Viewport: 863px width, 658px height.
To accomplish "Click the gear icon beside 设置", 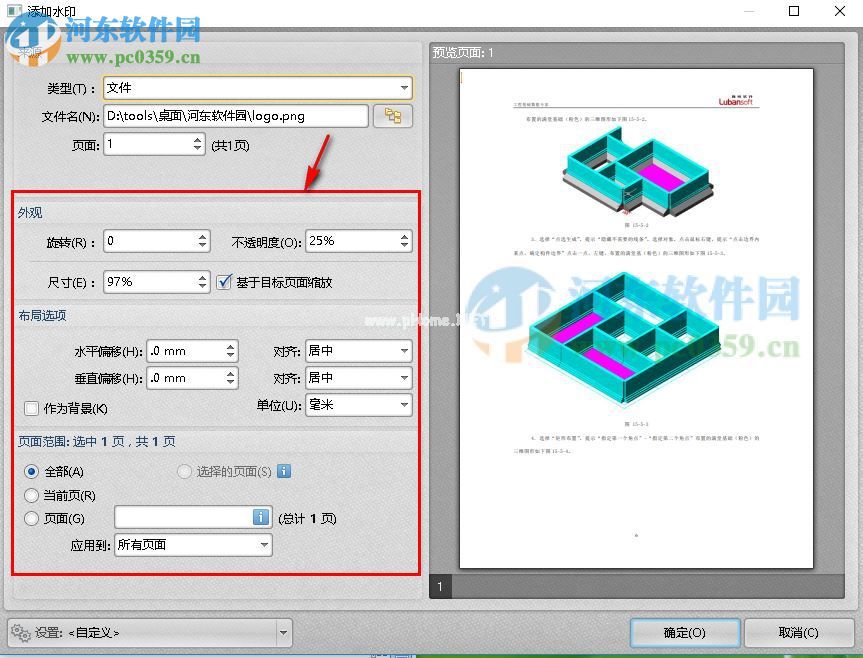I will point(19,632).
